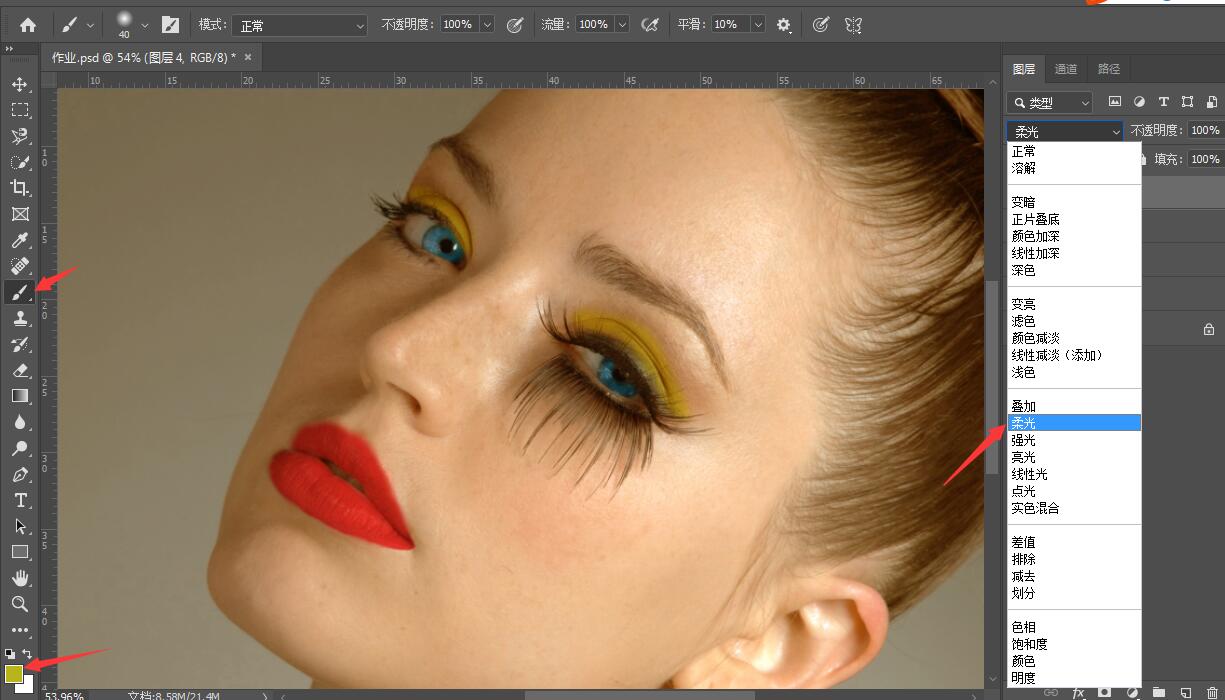The width and height of the screenshot is (1225, 700).
Task: Enable airbrush-style build-up effect
Action: click(650, 25)
